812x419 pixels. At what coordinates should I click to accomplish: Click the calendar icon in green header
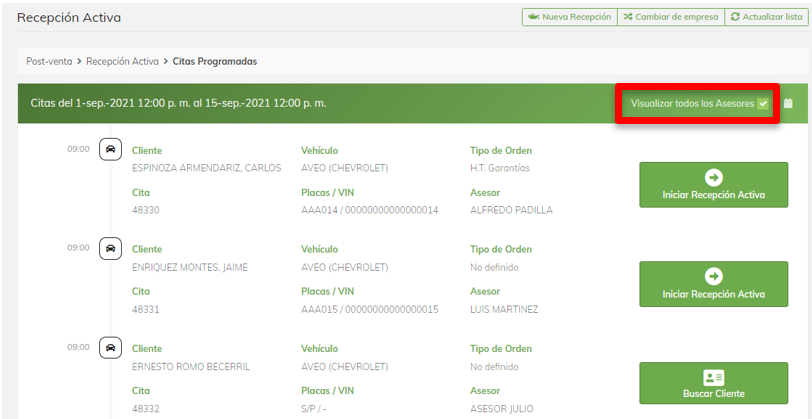point(788,103)
